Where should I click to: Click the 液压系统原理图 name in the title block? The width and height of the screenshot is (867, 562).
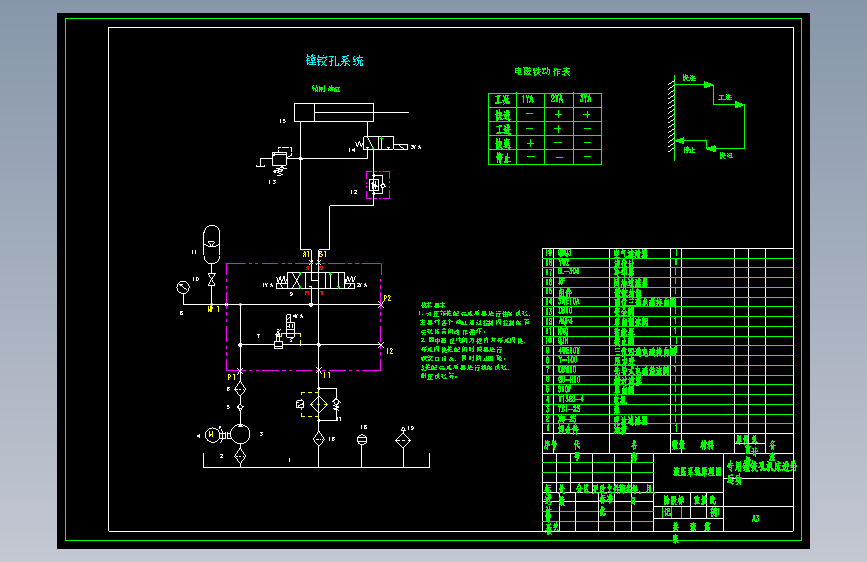697,471
